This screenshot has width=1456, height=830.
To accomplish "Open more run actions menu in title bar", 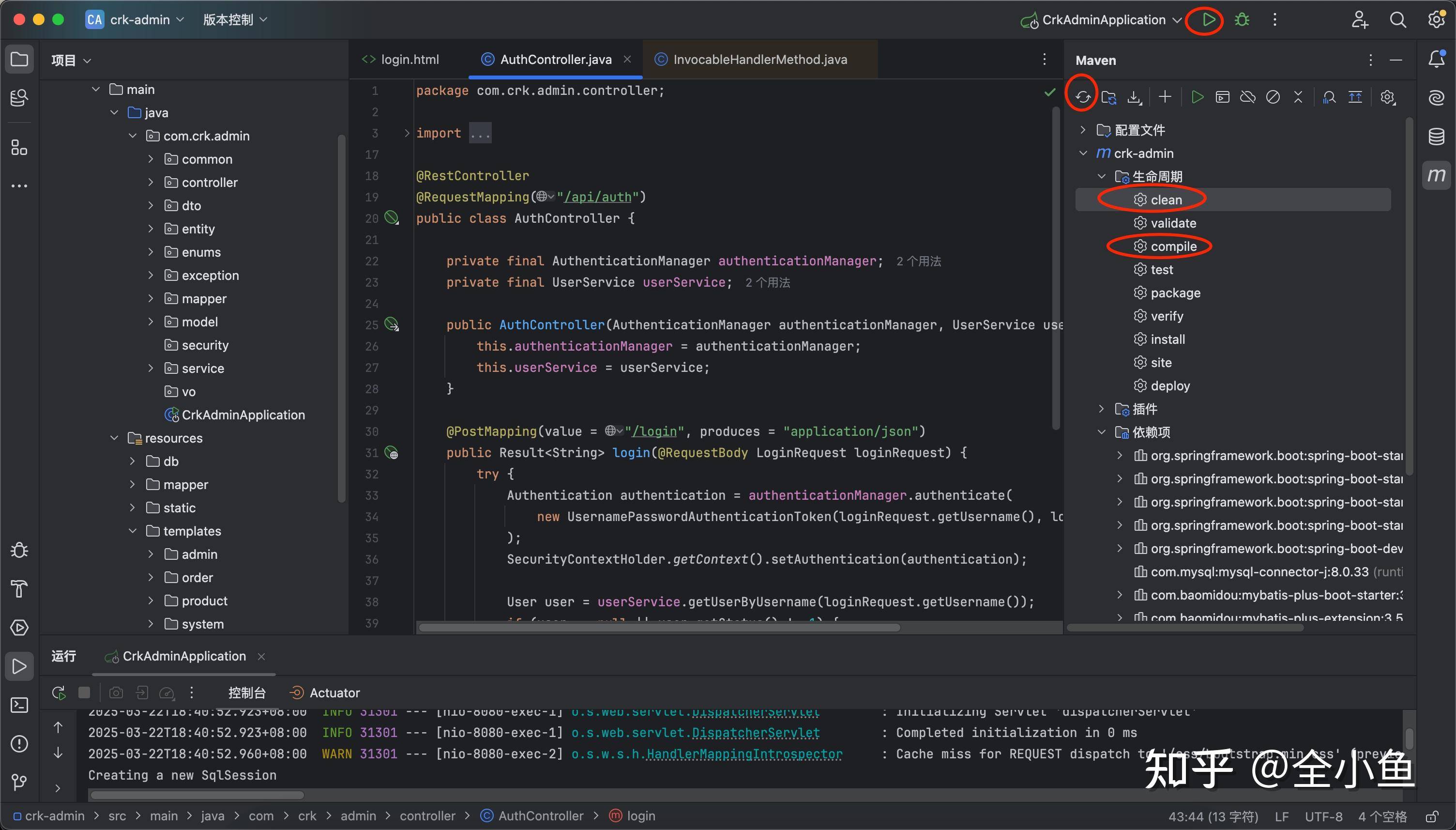I will pos(1275,20).
